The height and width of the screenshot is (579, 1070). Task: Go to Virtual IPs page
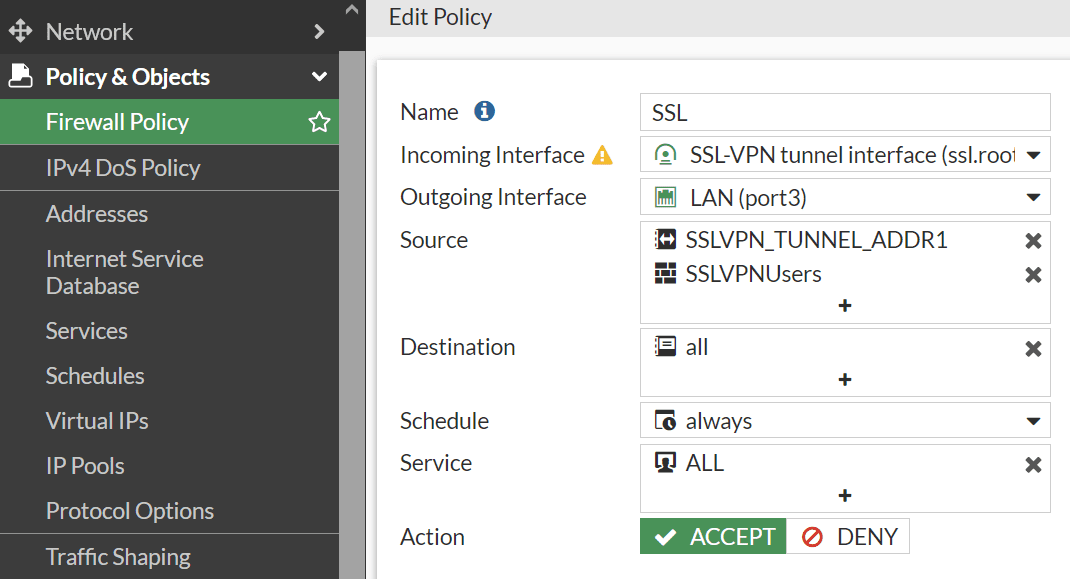click(97, 421)
